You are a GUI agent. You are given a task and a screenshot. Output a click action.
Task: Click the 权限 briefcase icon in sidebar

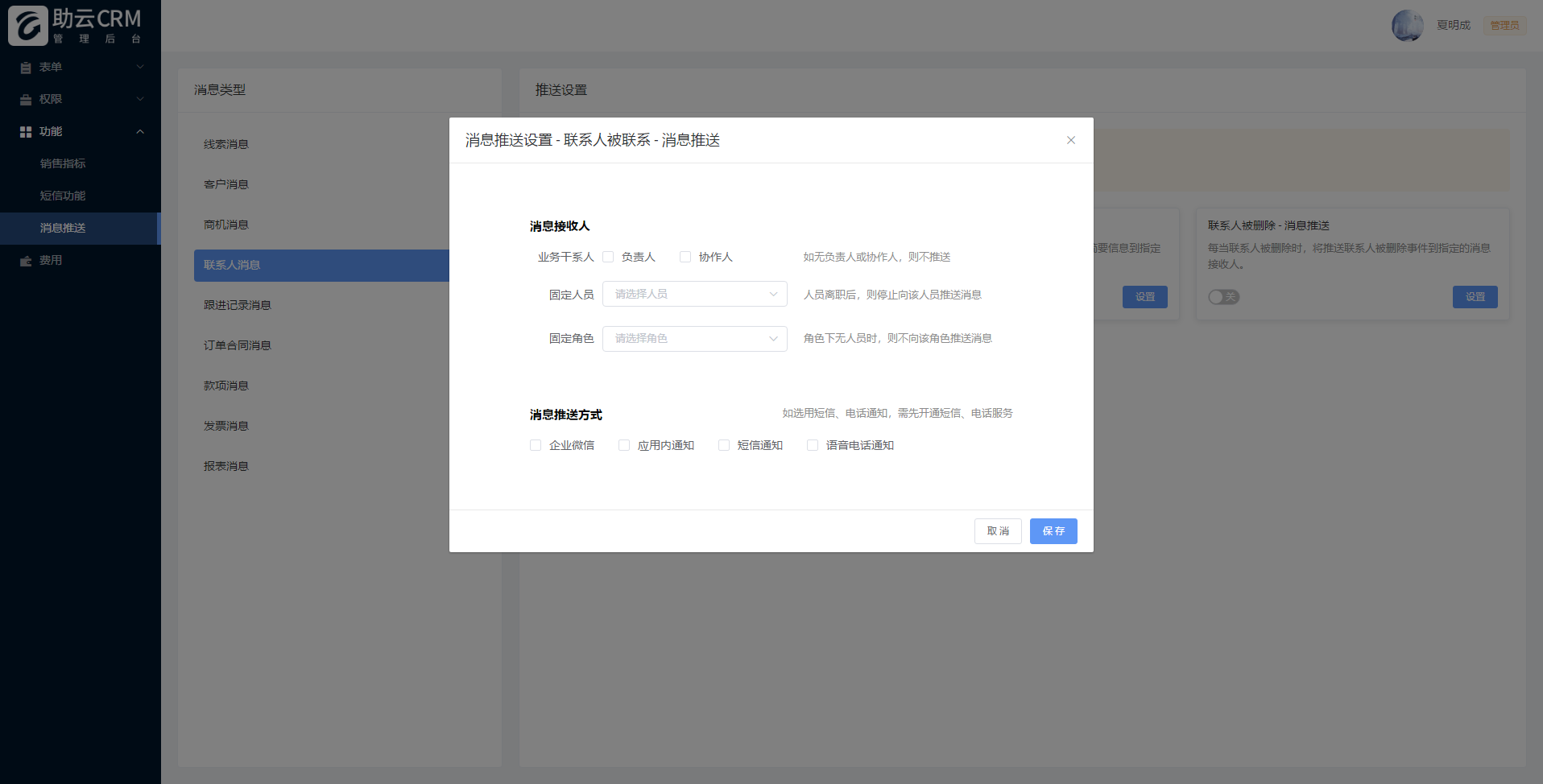[26, 100]
